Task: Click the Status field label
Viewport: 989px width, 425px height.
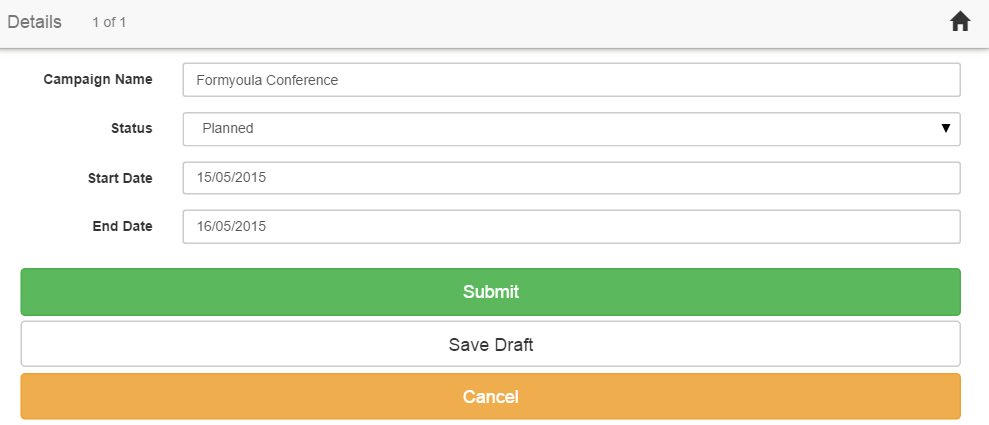Action: [131, 128]
